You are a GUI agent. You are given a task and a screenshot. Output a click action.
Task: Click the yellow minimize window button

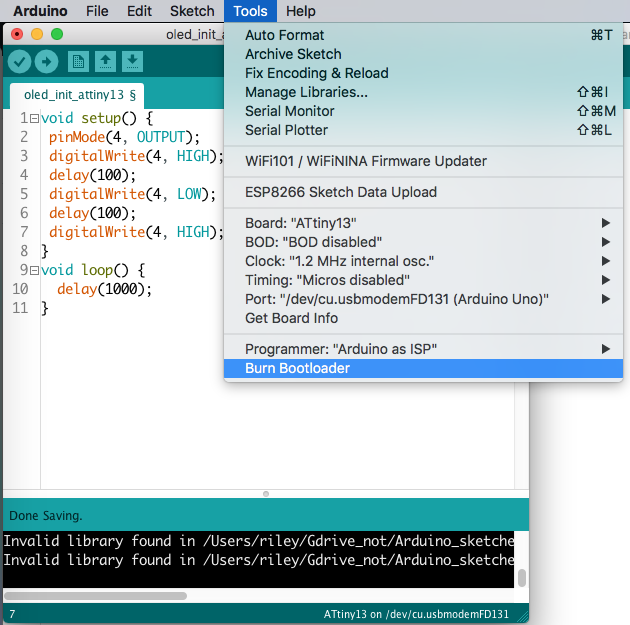pyautogui.click(x=37, y=34)
